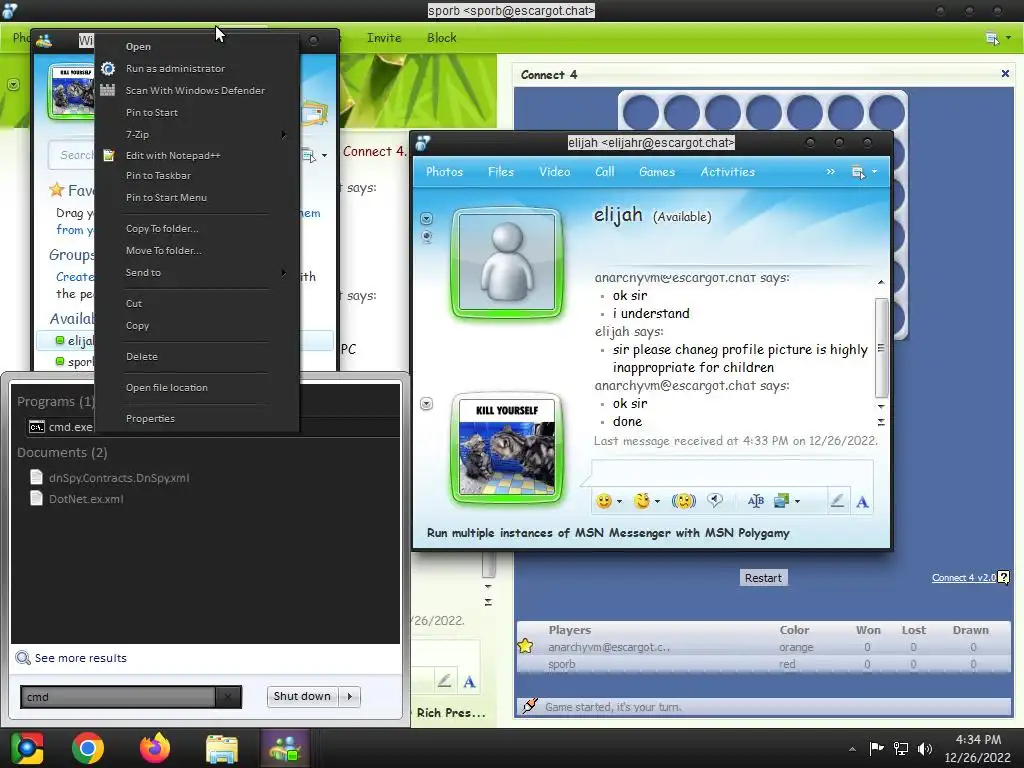Select Pin to Start Menu entry
The height and width of the screenshot is (768, 1024).
point(166,198)
